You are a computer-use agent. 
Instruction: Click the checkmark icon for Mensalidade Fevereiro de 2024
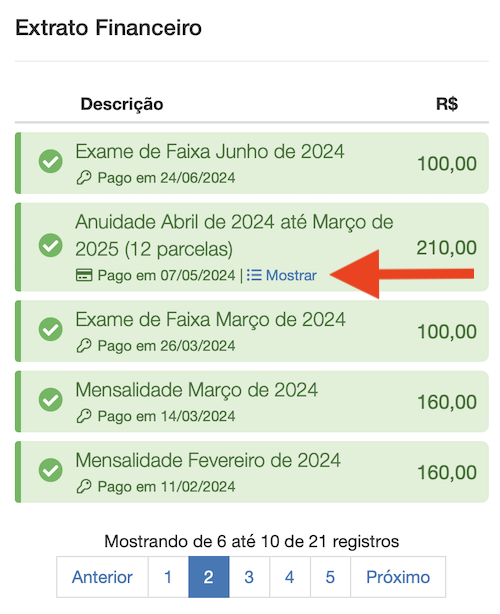51,470
